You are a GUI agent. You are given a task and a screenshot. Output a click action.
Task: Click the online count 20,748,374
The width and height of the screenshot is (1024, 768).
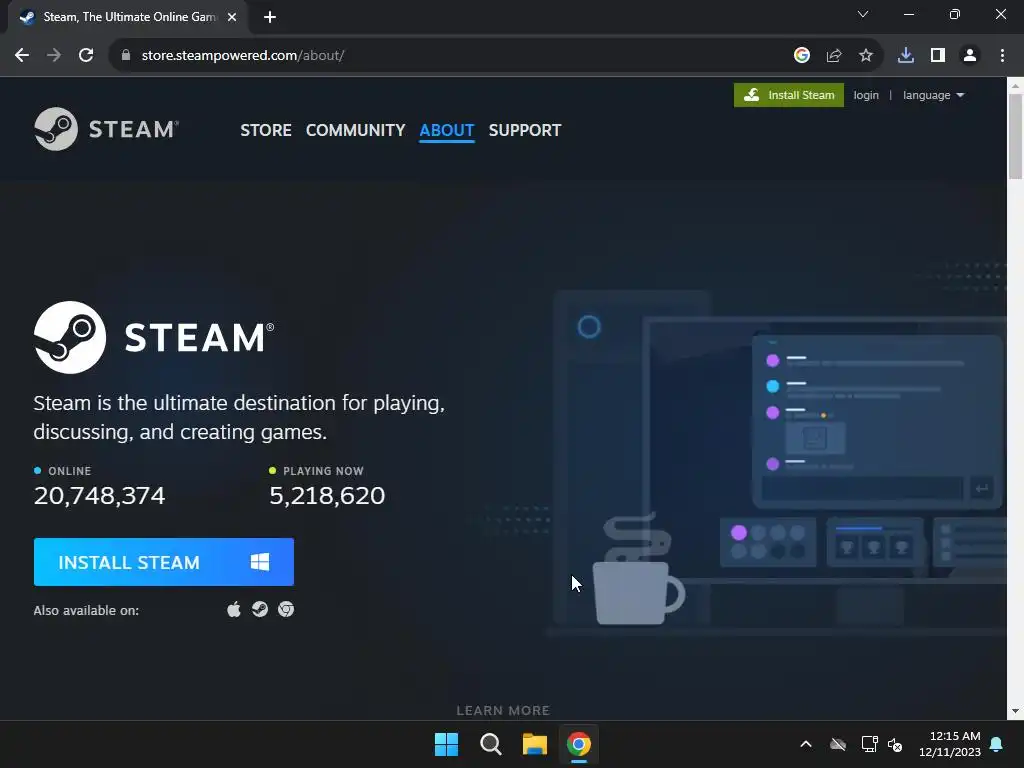point(99,496)
